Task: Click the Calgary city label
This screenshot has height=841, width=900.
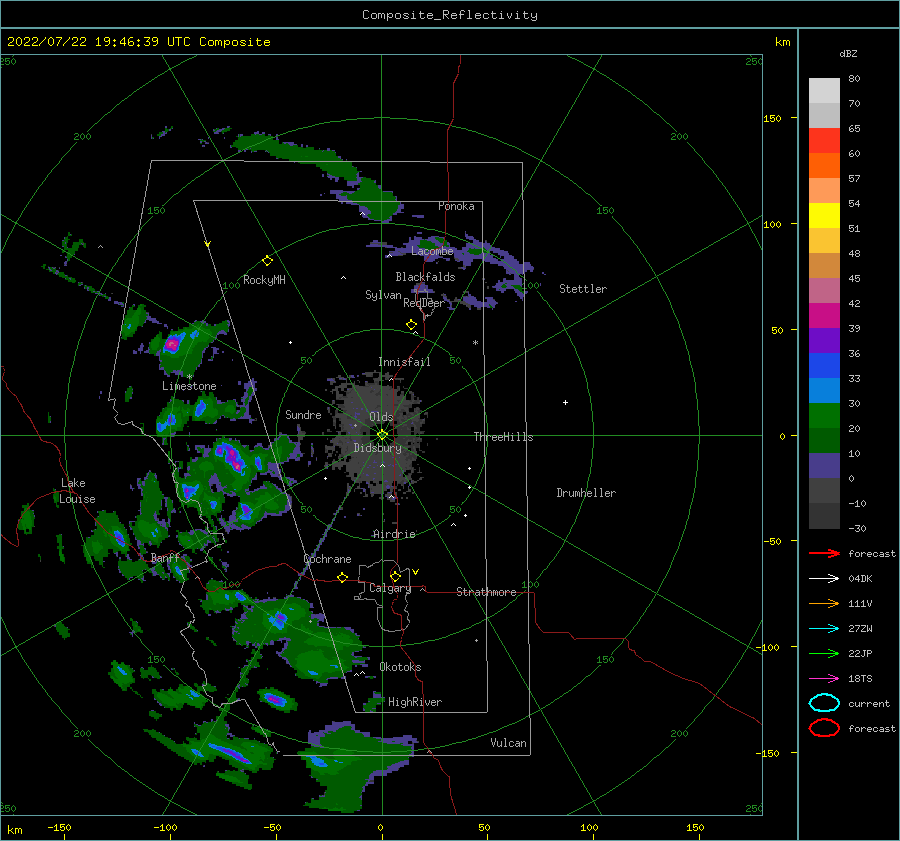Action: point(390,588)
